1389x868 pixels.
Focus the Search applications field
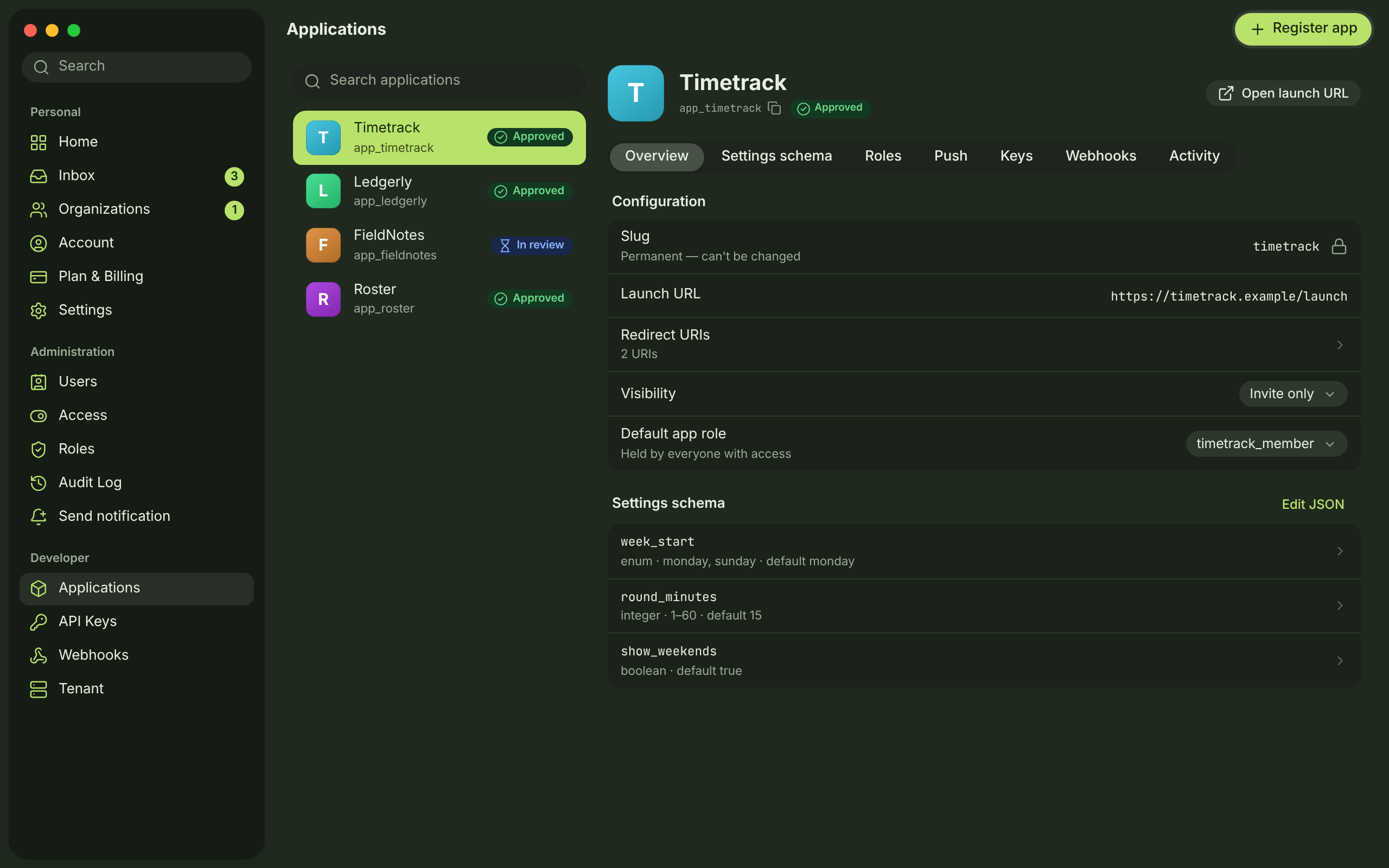(x=439, y=80)
